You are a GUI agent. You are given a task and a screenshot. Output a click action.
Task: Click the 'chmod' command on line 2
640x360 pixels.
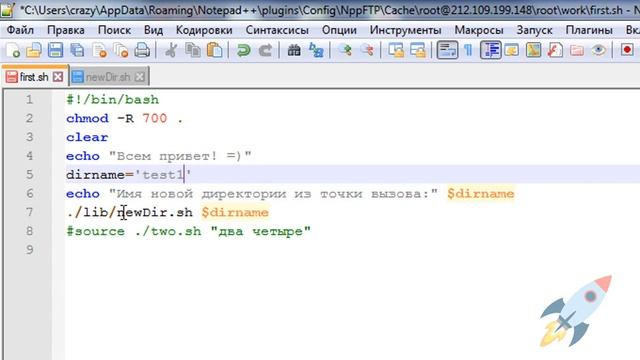click(87, 118)
